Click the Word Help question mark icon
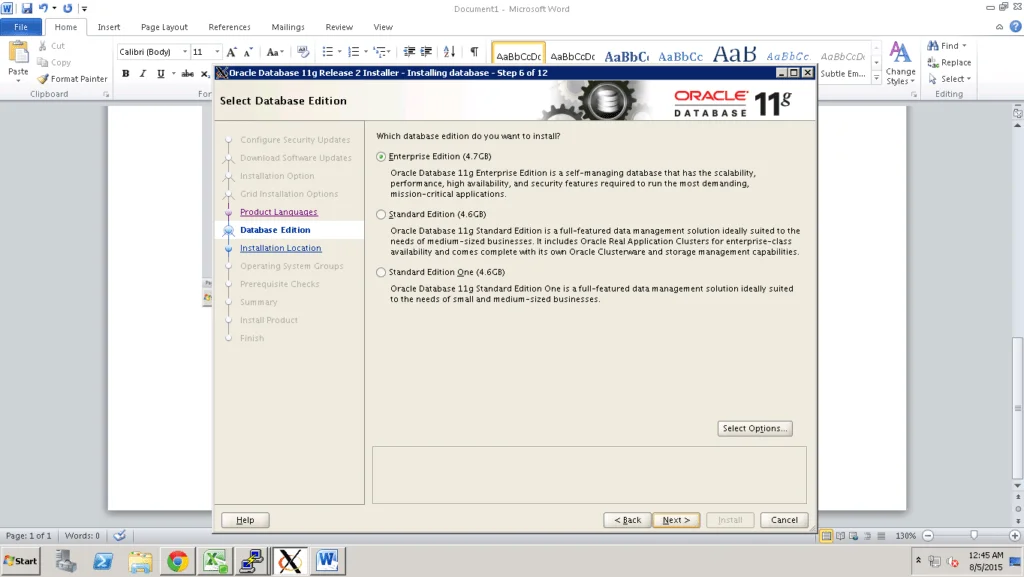The width and height of the screenshot is (1024, 577). click(1015, 27)
